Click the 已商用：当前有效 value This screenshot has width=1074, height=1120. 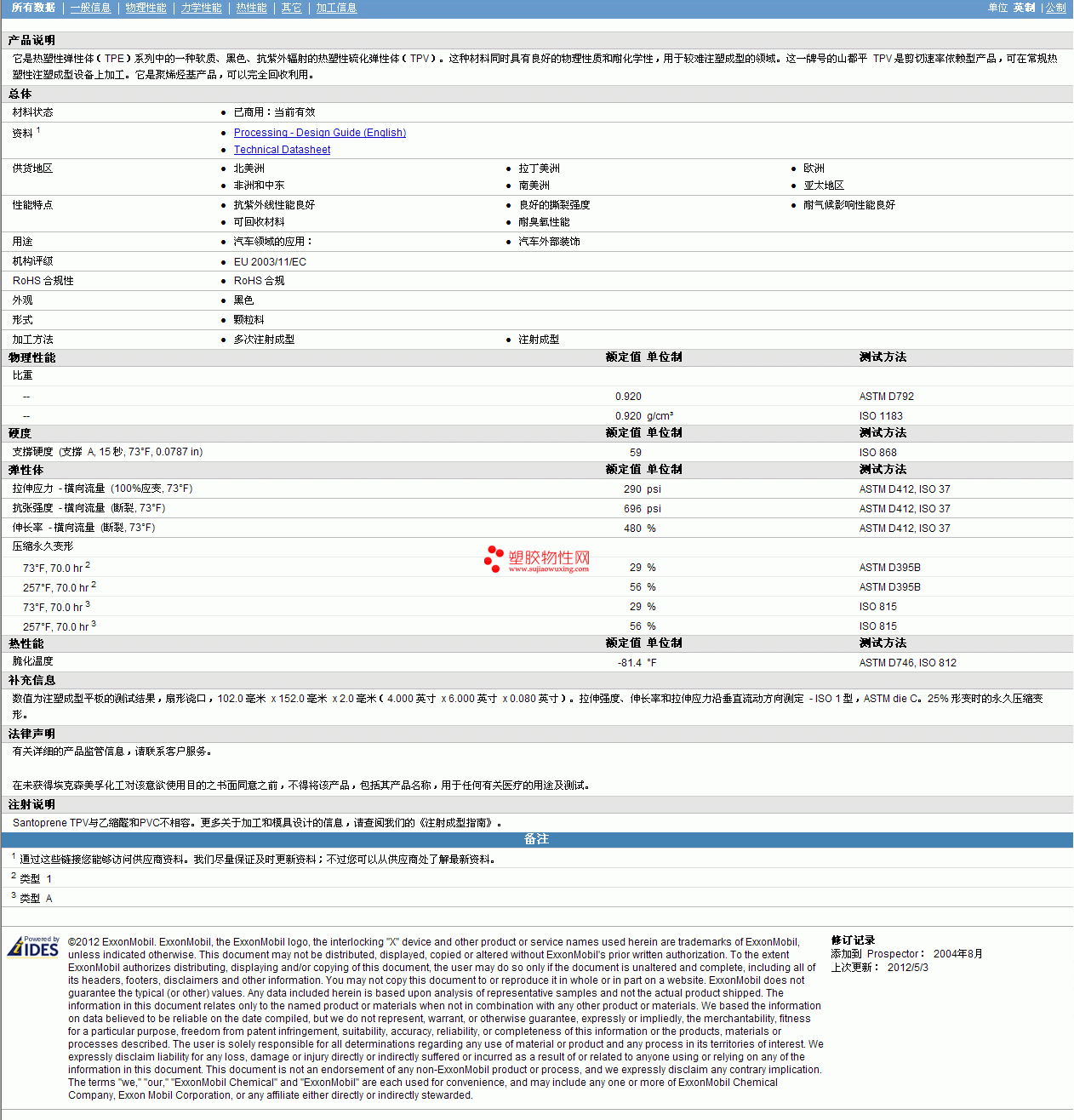pos(274,112)
